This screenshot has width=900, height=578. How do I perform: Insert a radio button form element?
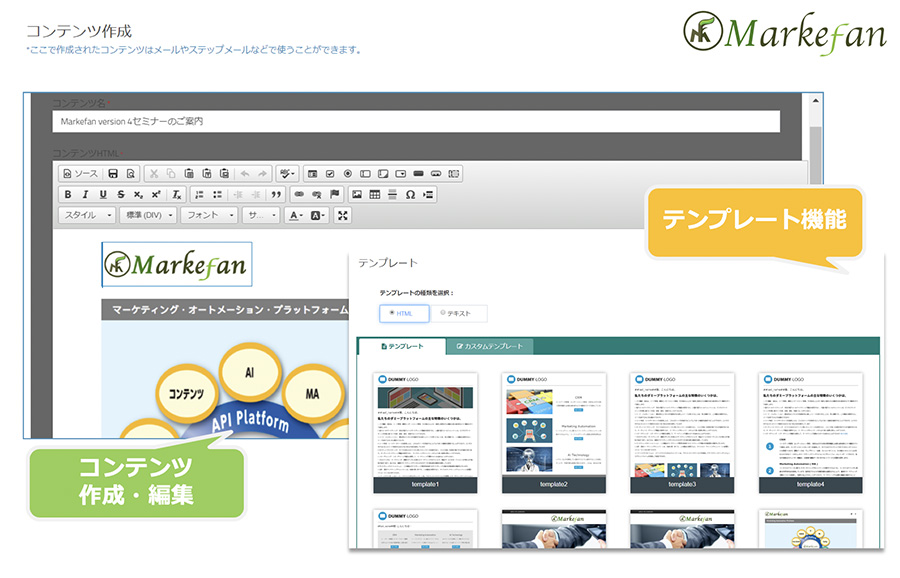coord(348,173)
